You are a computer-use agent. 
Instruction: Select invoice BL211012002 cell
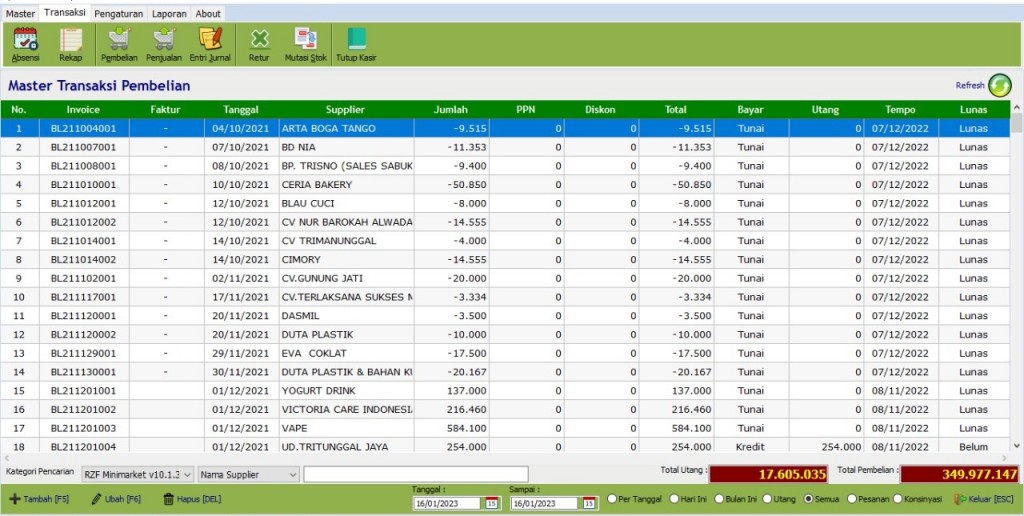84,222
